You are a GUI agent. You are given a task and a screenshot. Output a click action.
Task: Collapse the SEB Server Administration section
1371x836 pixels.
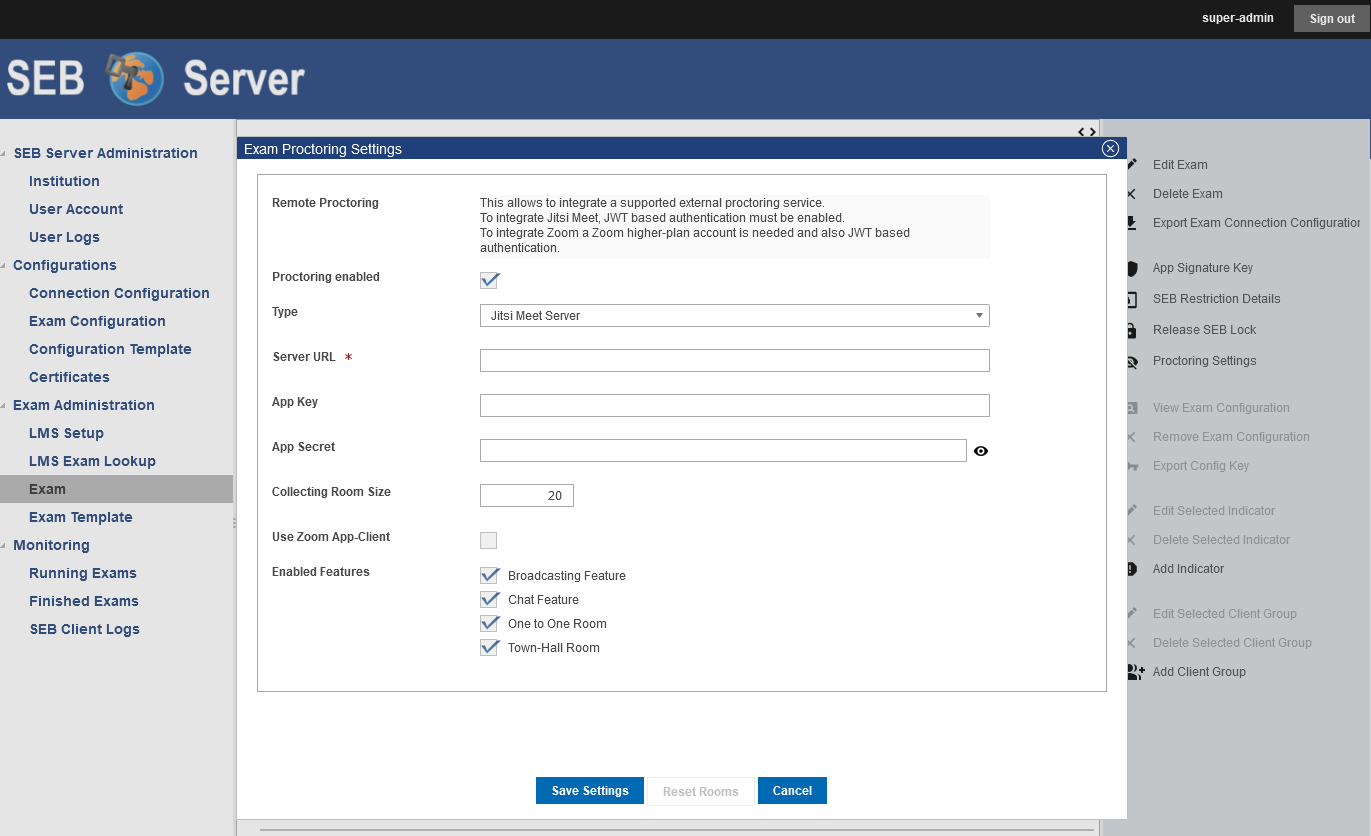point(6,154)
